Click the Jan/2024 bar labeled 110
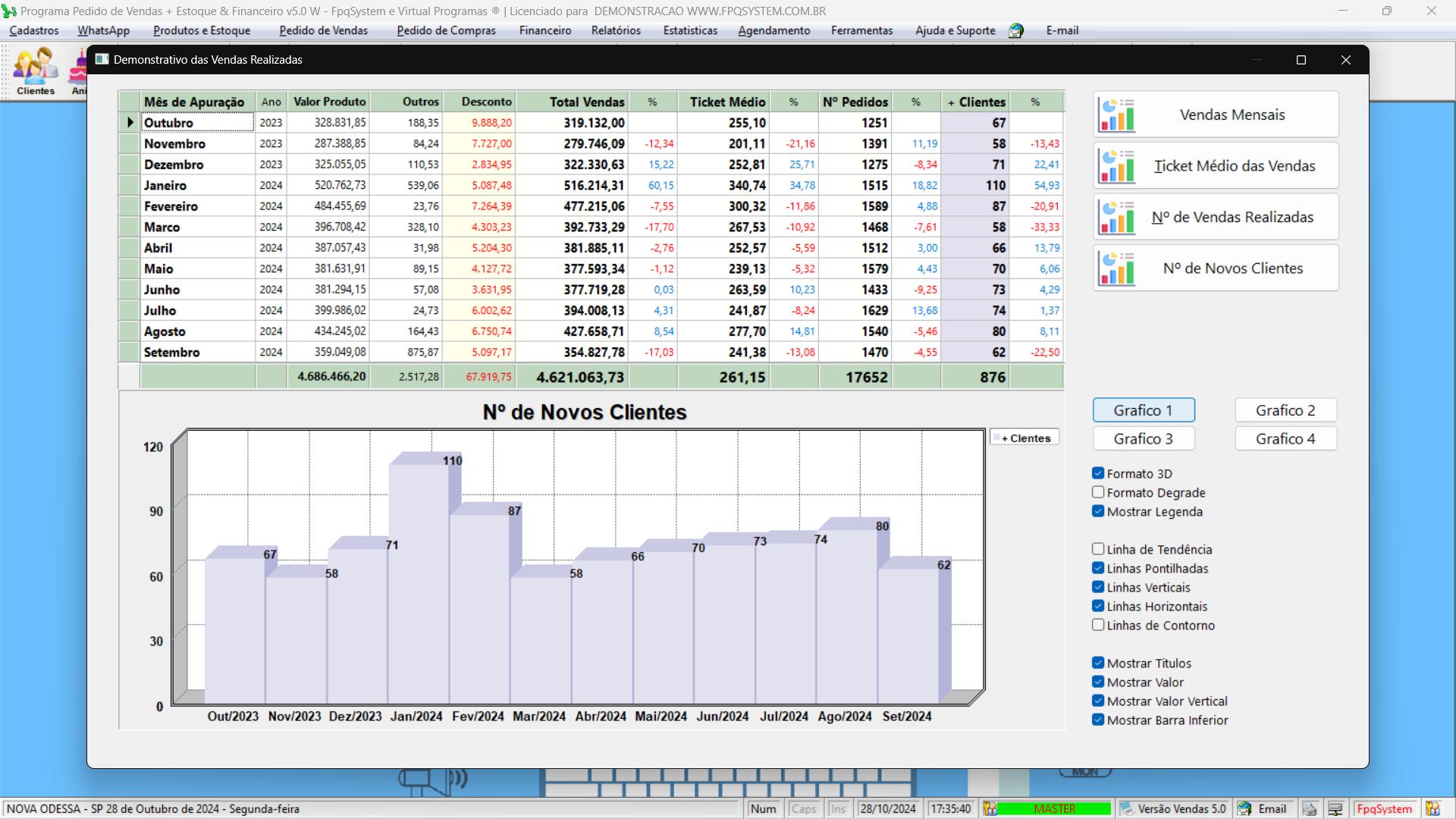 (x=419, y=584)
